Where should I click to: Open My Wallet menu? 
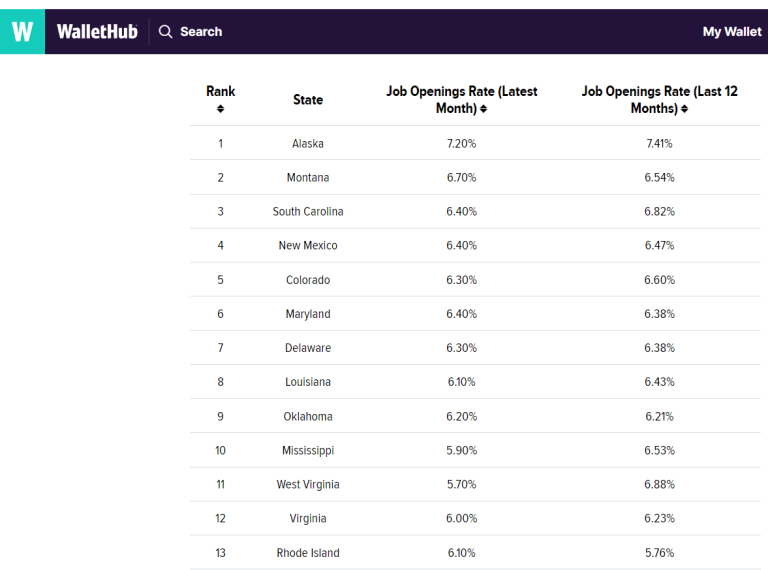coord(731,32)
